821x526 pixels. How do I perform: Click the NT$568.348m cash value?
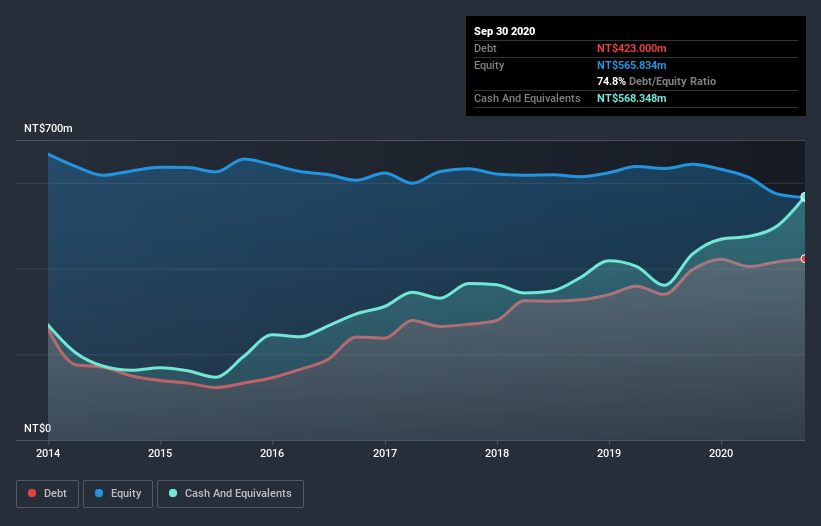(x=631, y=98)
